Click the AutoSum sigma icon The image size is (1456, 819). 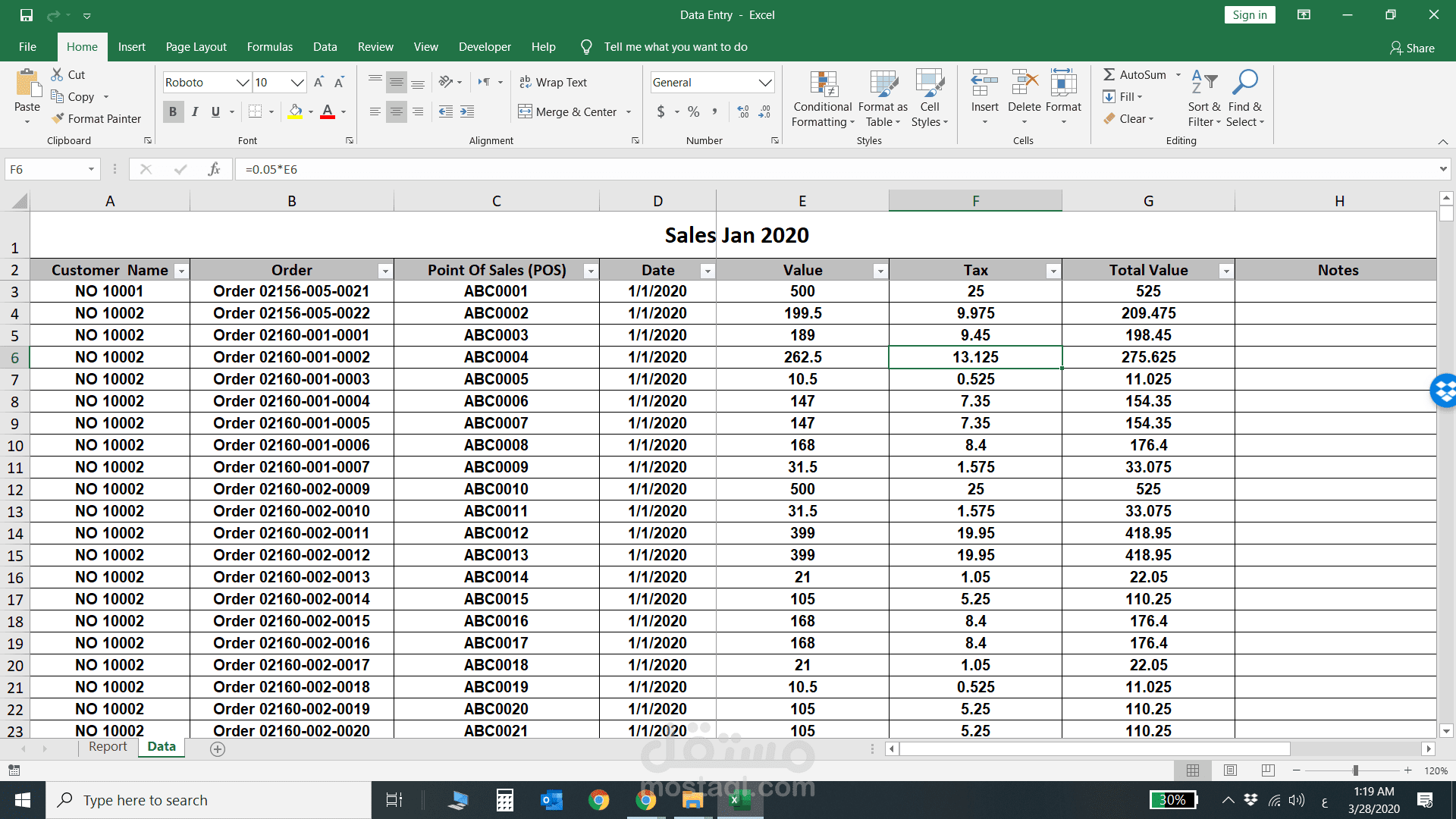(1109, 74)
